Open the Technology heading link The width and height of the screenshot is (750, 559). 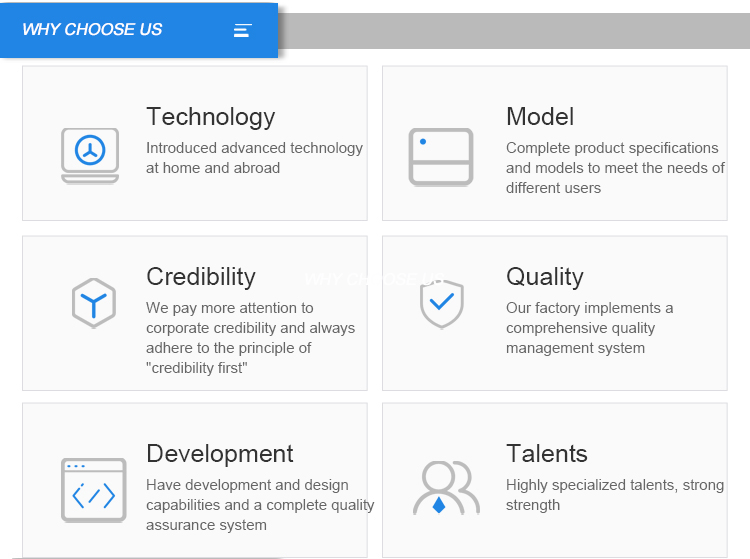point(210,117)
